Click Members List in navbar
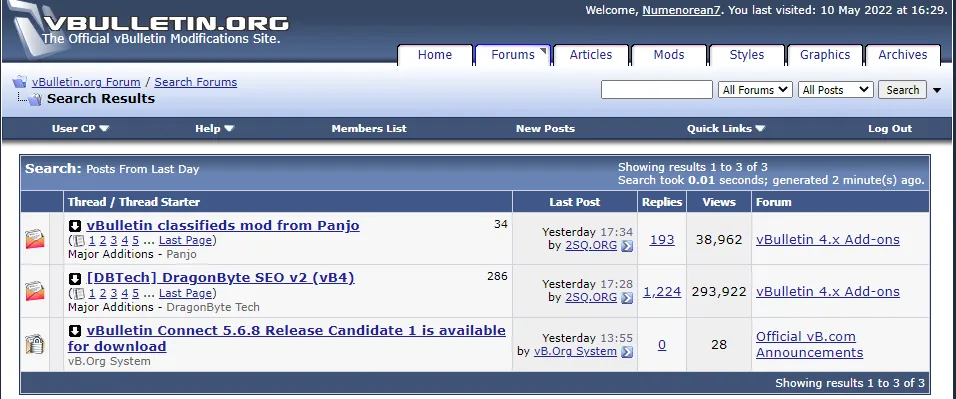This screenshot has height=399, width=956. pos(369,128)
